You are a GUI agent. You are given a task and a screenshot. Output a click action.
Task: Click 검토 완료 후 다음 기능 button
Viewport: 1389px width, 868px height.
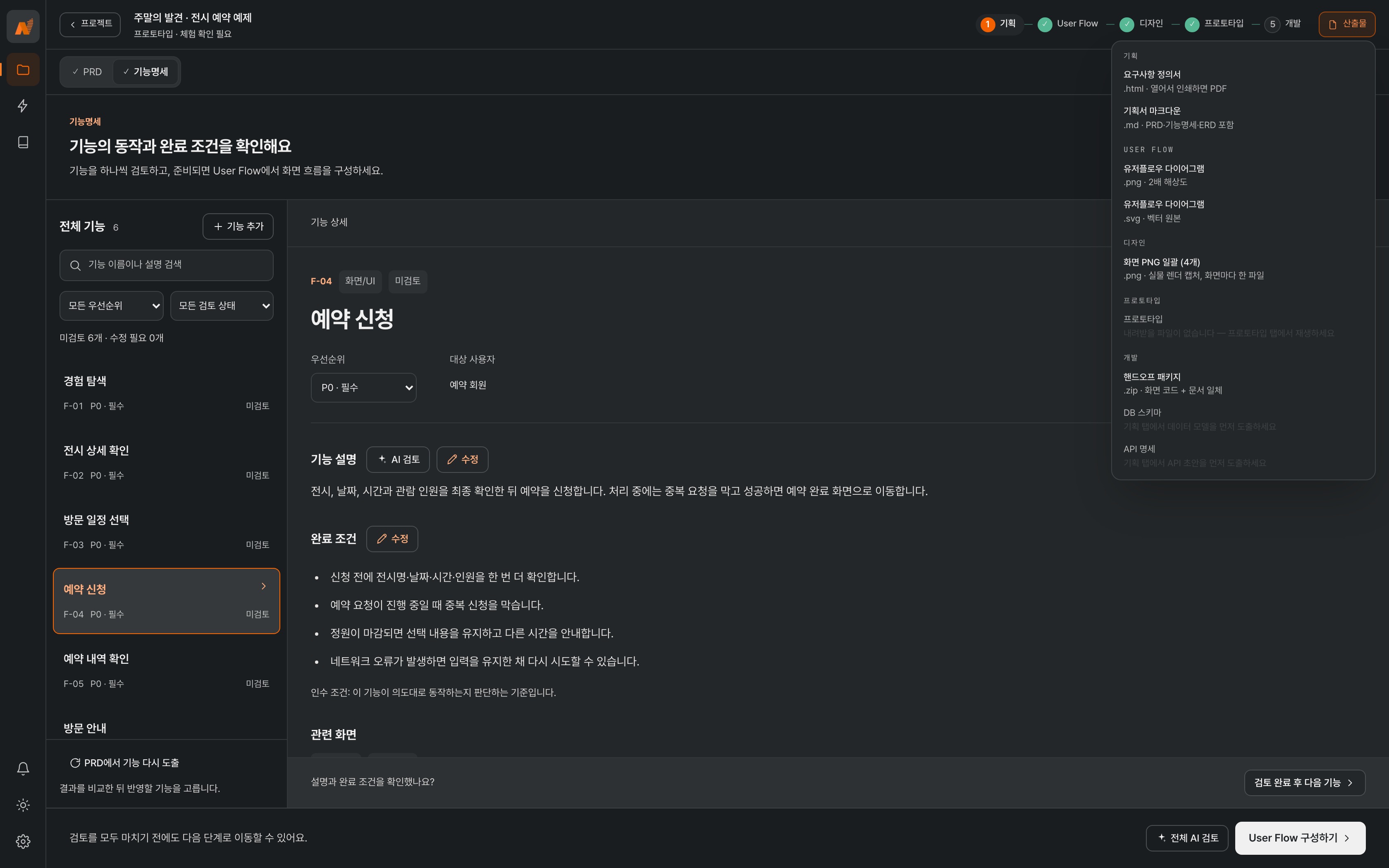click(x=1304, y=782)
